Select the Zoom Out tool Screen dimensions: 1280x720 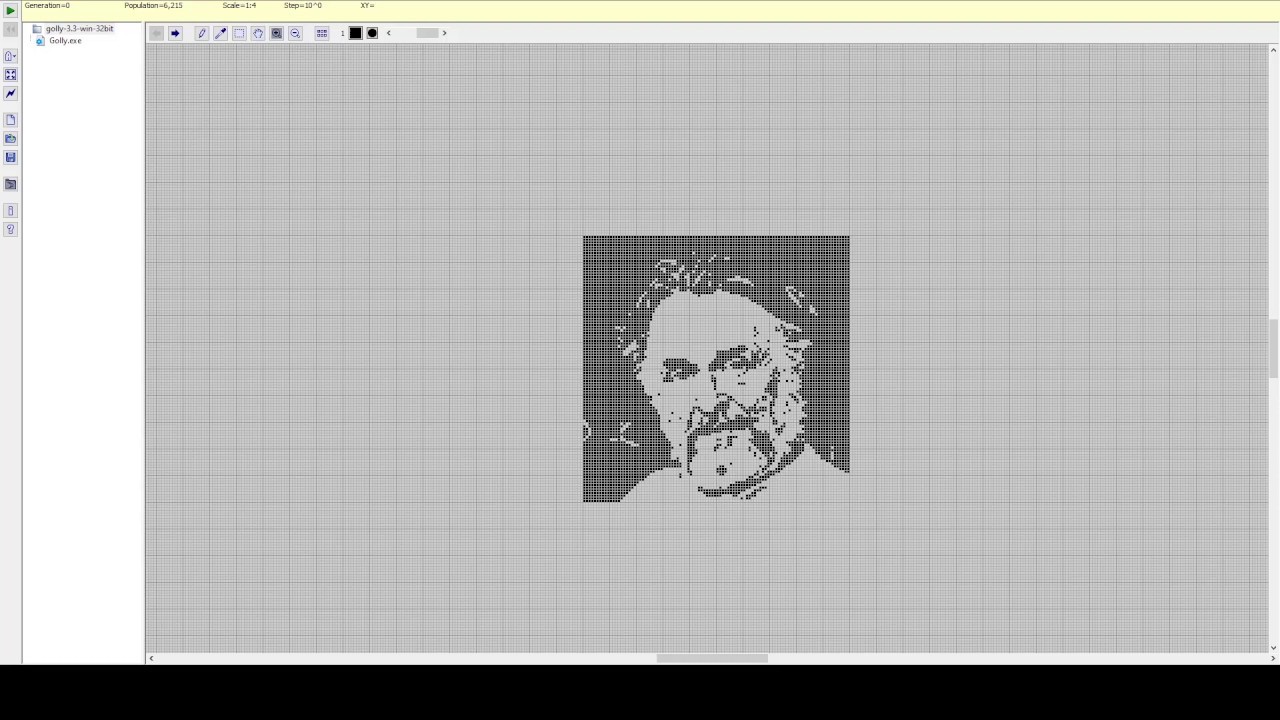pyautogui.click(x=295, y=33)
